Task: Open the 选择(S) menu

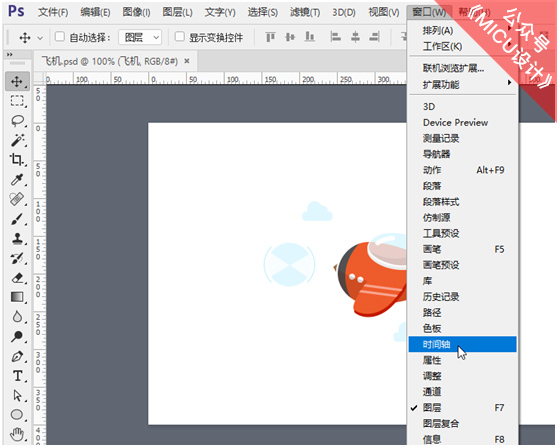Action: (x=263, y=12)
